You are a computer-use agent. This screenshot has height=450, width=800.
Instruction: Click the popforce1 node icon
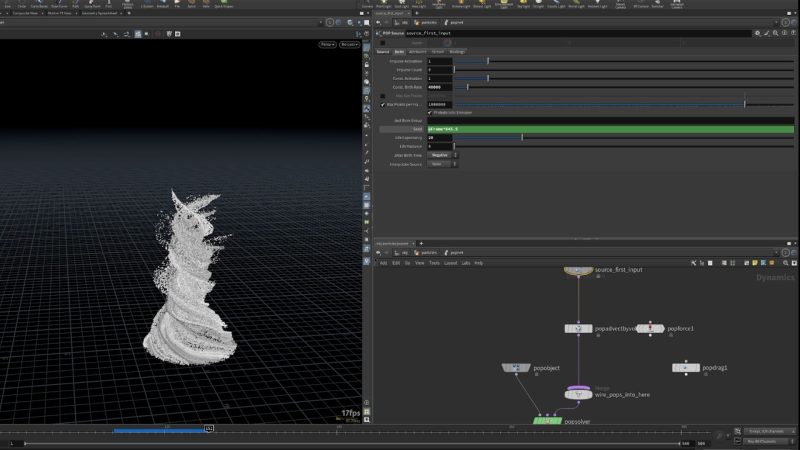click(x=651, y=328)
